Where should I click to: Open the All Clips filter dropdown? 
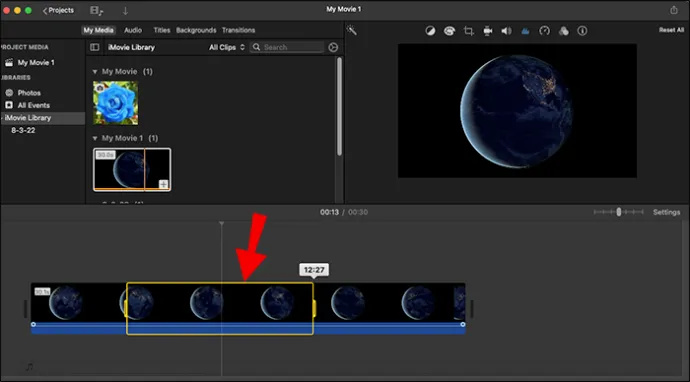tap(227, 47)
